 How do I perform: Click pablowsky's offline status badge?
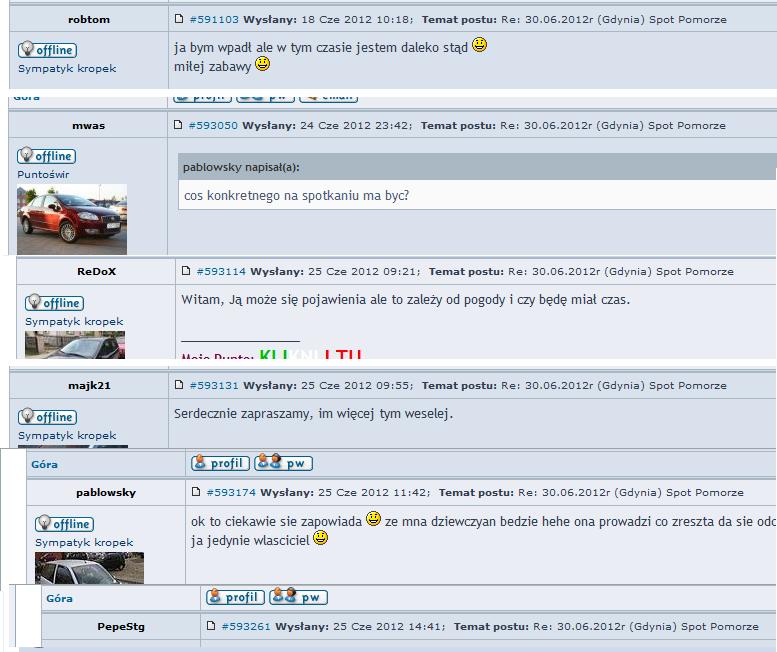64,524
